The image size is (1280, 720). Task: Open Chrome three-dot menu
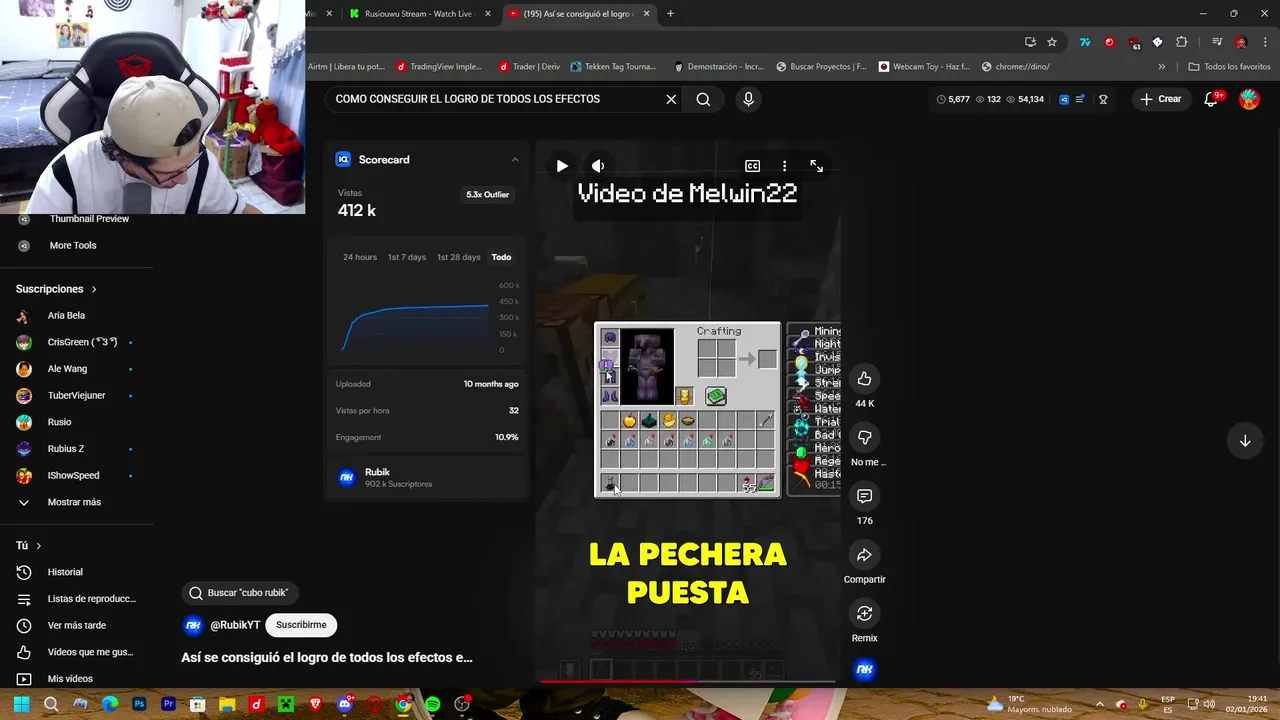[1263, 42]
